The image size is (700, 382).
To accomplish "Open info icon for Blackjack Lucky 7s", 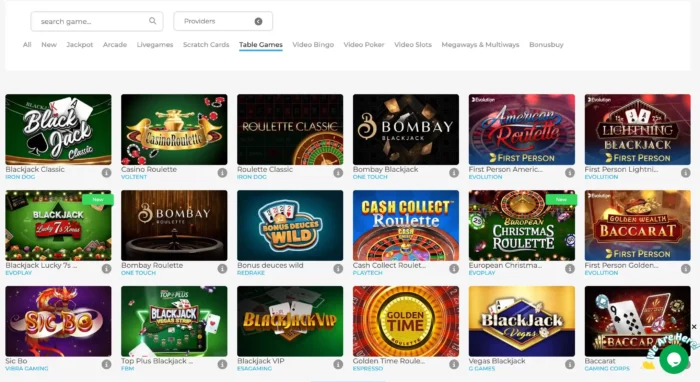I will (106, 269).
